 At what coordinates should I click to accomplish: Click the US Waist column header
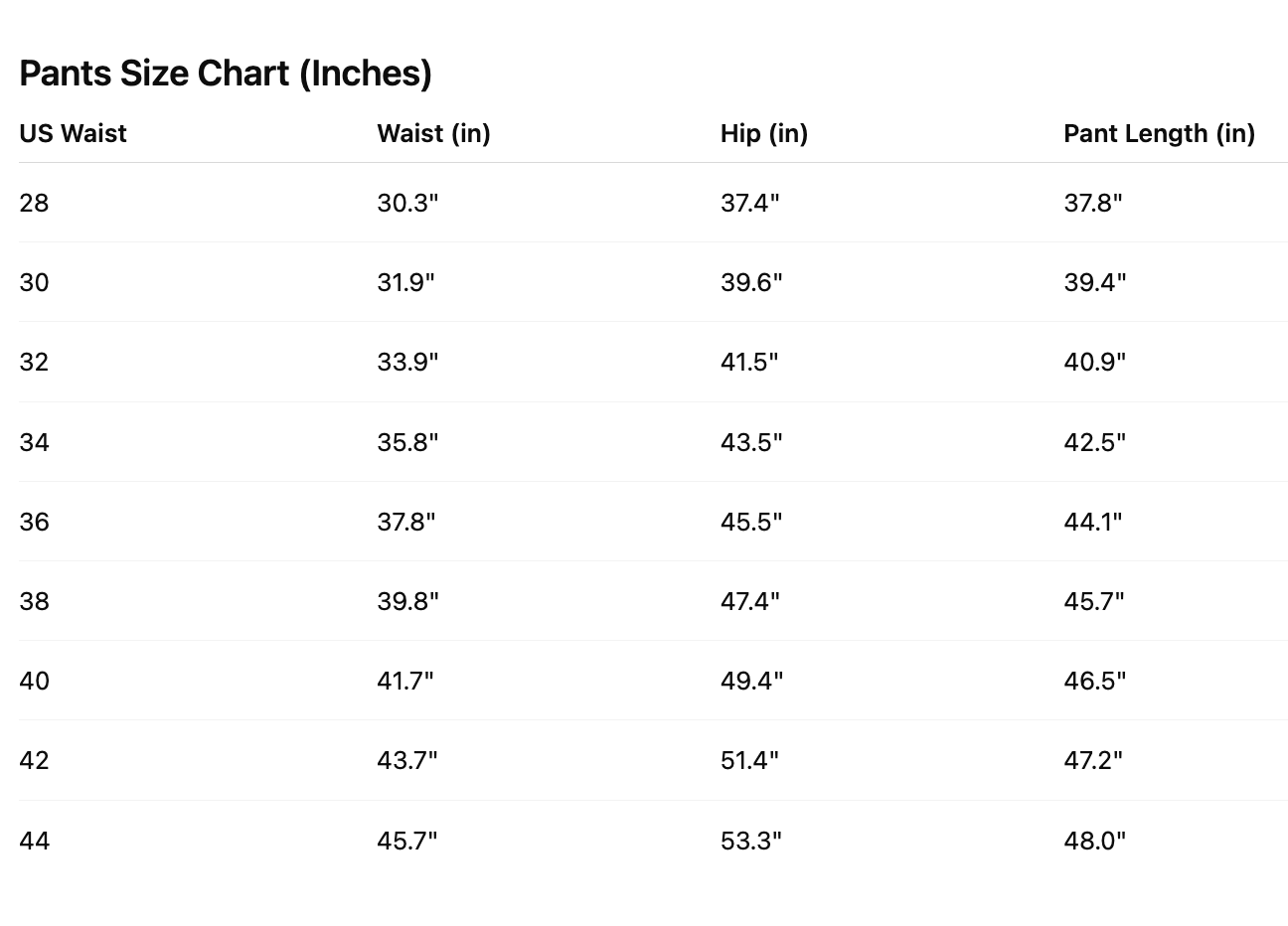point(73,134)
